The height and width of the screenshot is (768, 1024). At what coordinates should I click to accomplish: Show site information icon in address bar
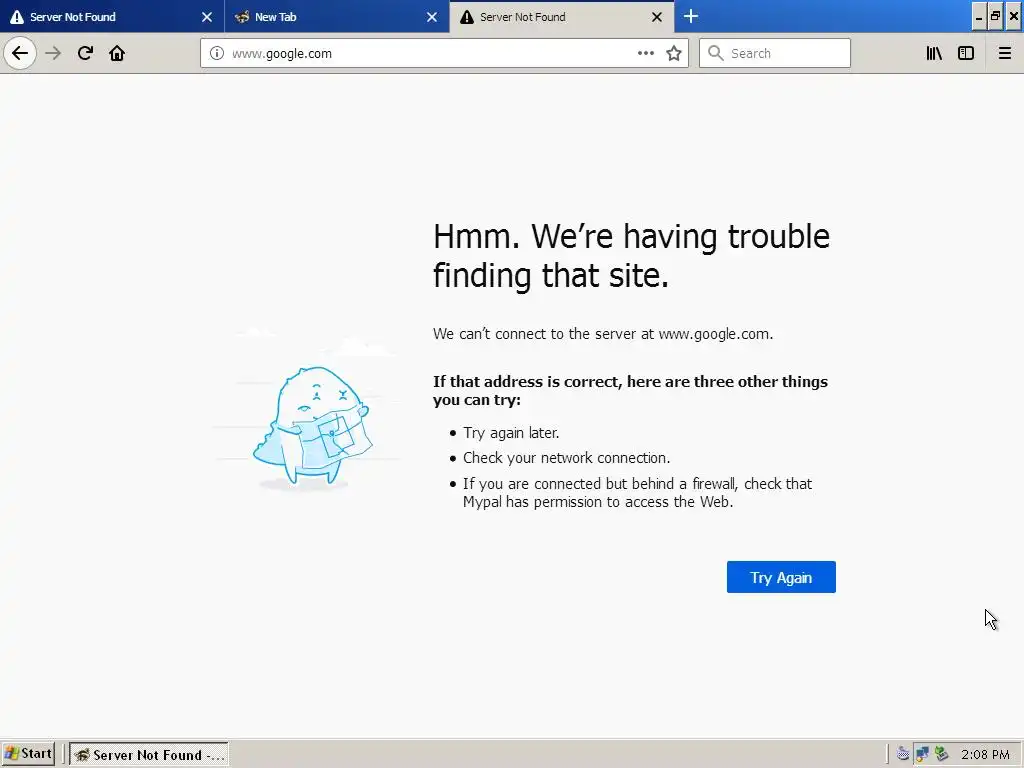(216, 54)
